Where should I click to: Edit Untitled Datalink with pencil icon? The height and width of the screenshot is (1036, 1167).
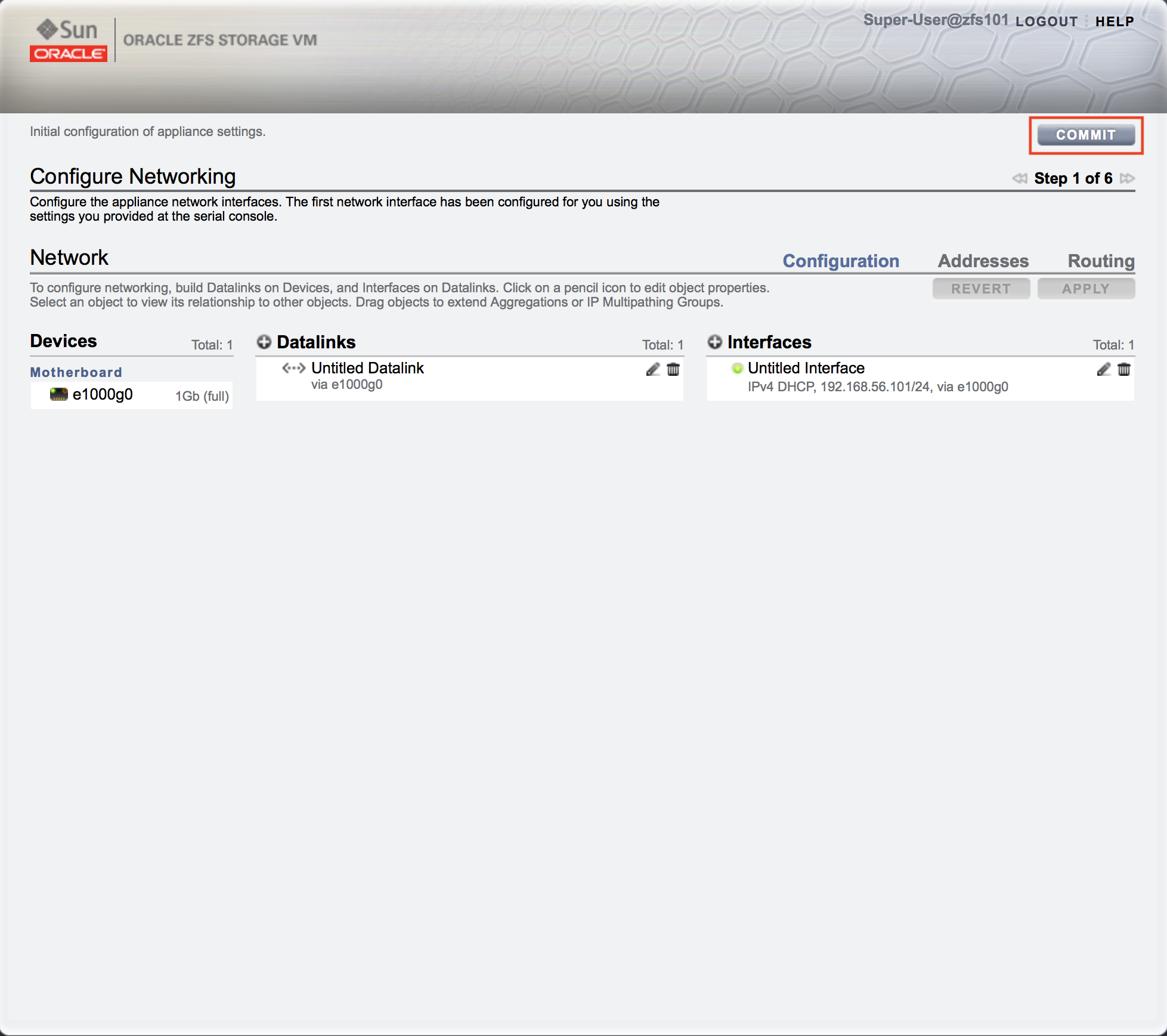(652, 369)
